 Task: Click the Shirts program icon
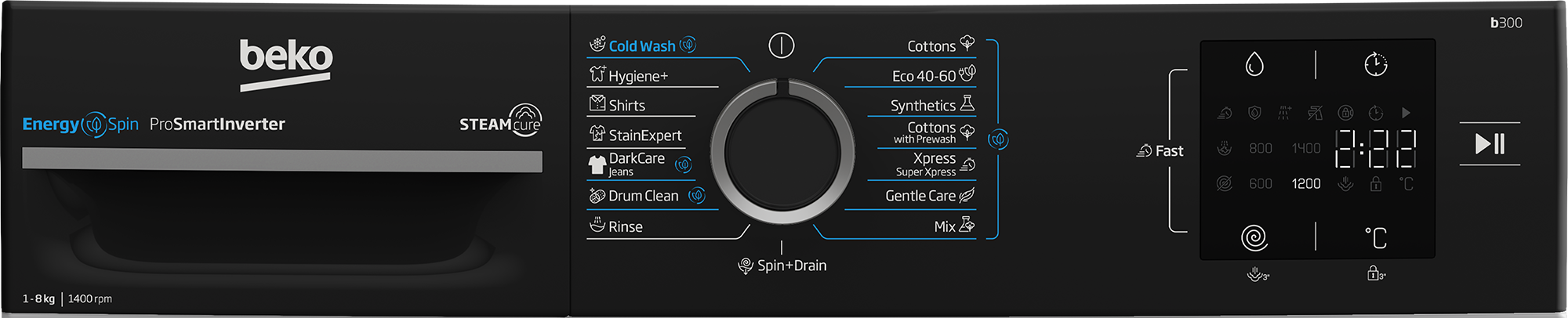(597, 104)
